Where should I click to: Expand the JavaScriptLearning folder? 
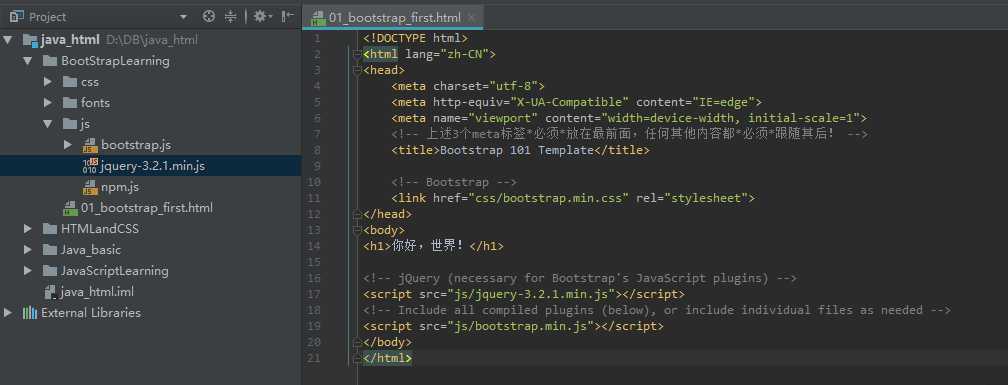click(28, 271)
